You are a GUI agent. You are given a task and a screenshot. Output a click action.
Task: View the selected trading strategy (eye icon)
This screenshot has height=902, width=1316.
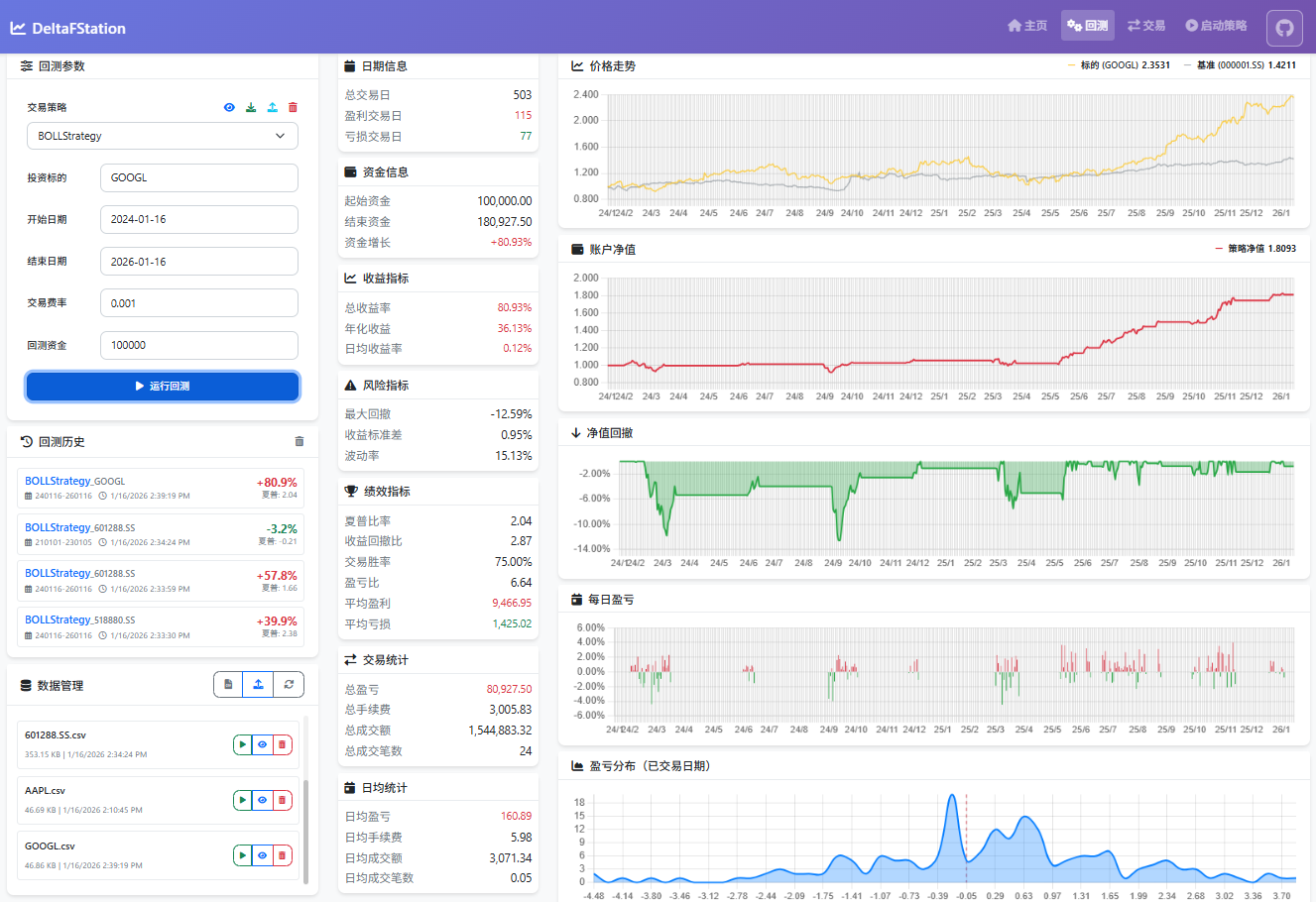[x=229, y=107]
